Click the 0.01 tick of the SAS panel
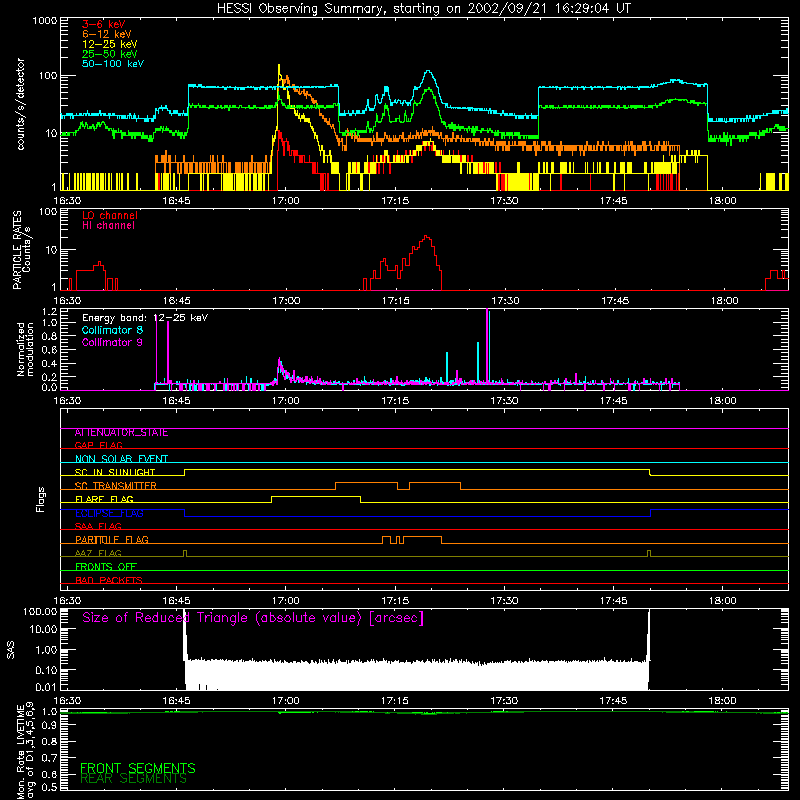 tap(46, 687)
